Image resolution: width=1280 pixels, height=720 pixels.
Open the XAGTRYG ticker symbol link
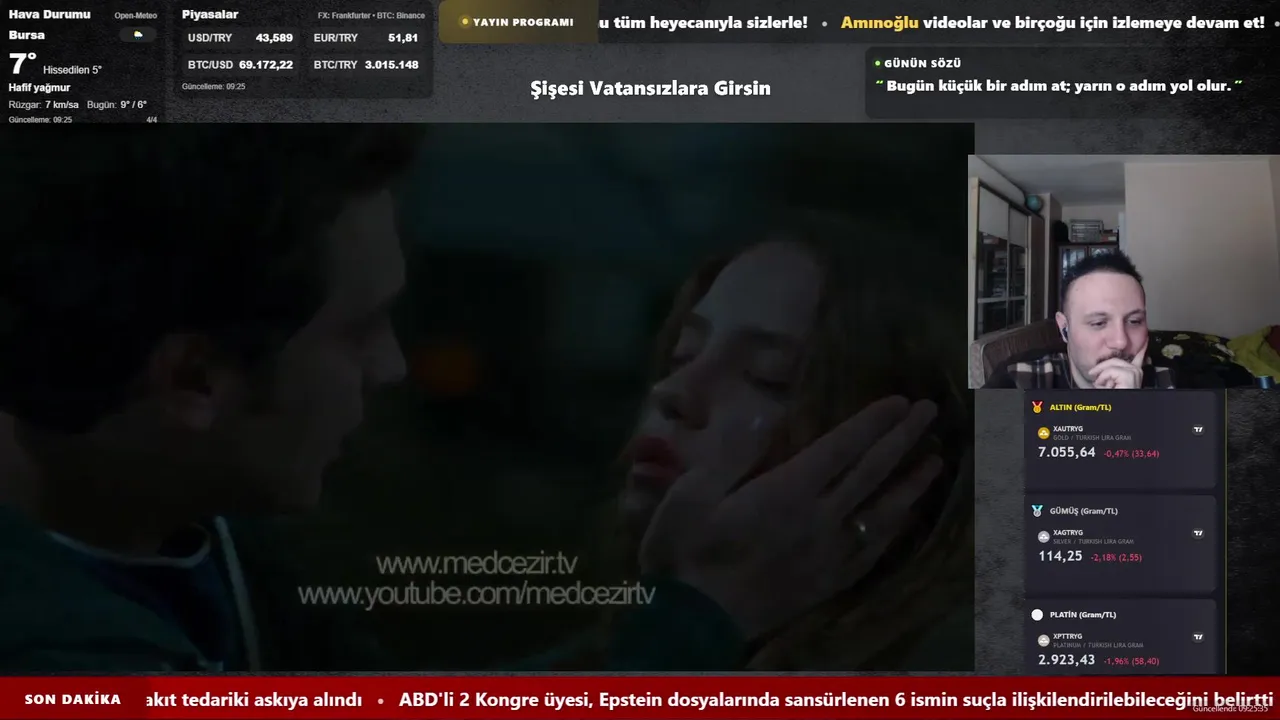1068,533
